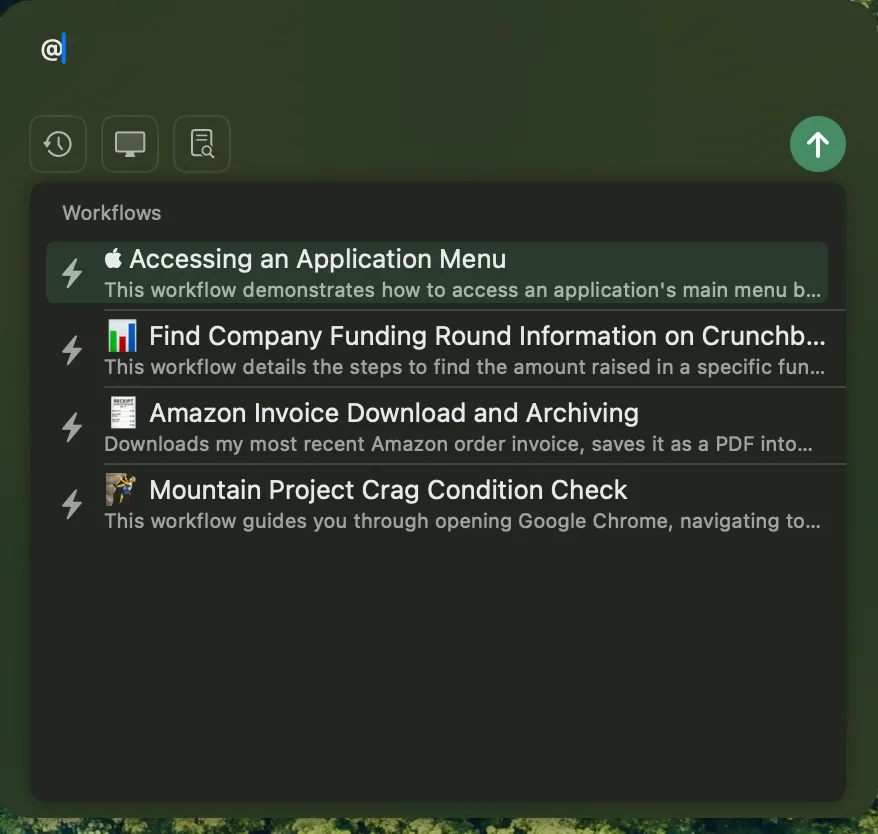
Task: Click lightning bolt beside Mountain Project Crag
Action: pos(72,504)
